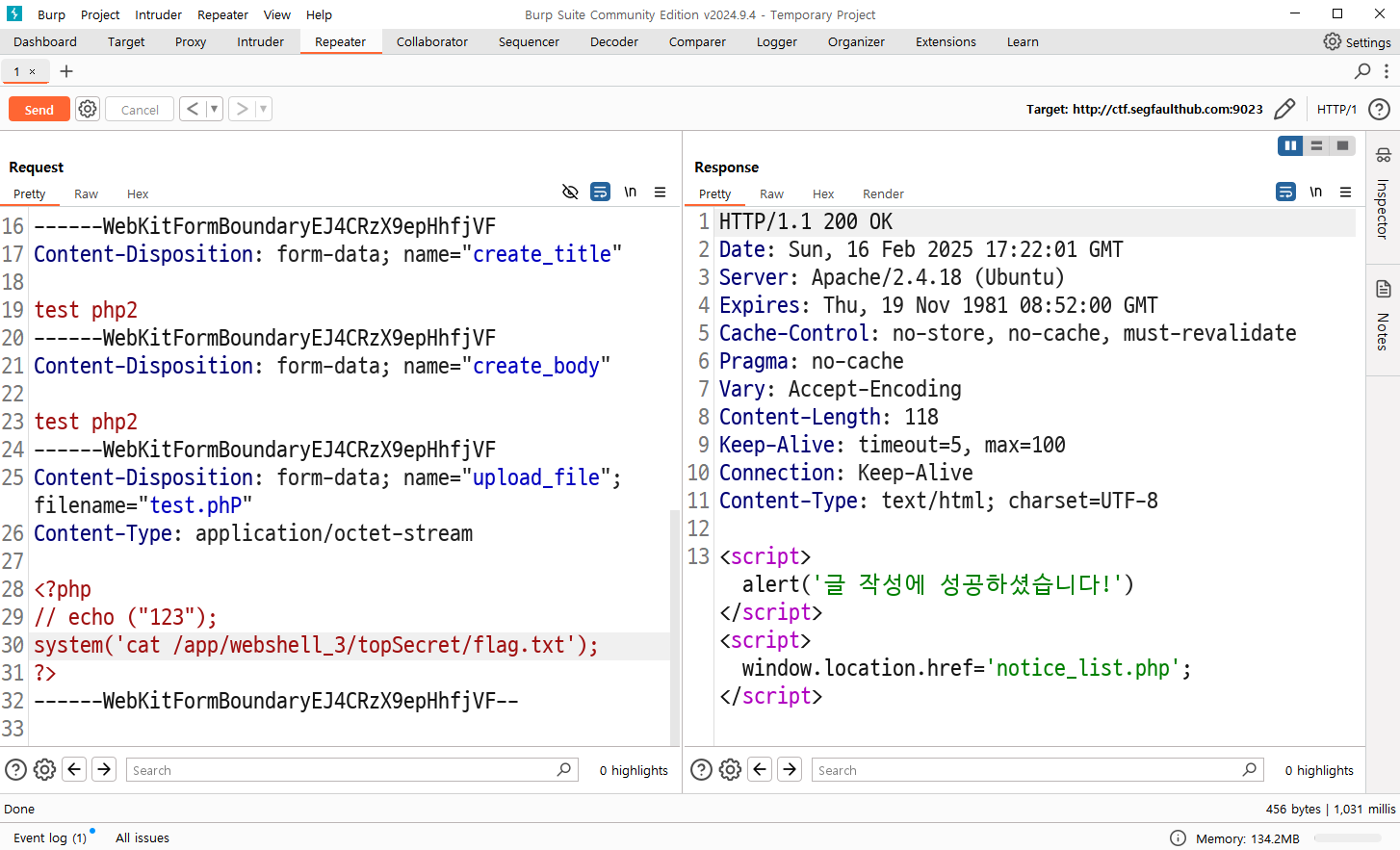Open the Repeater tab options kebab menu

1387,71
